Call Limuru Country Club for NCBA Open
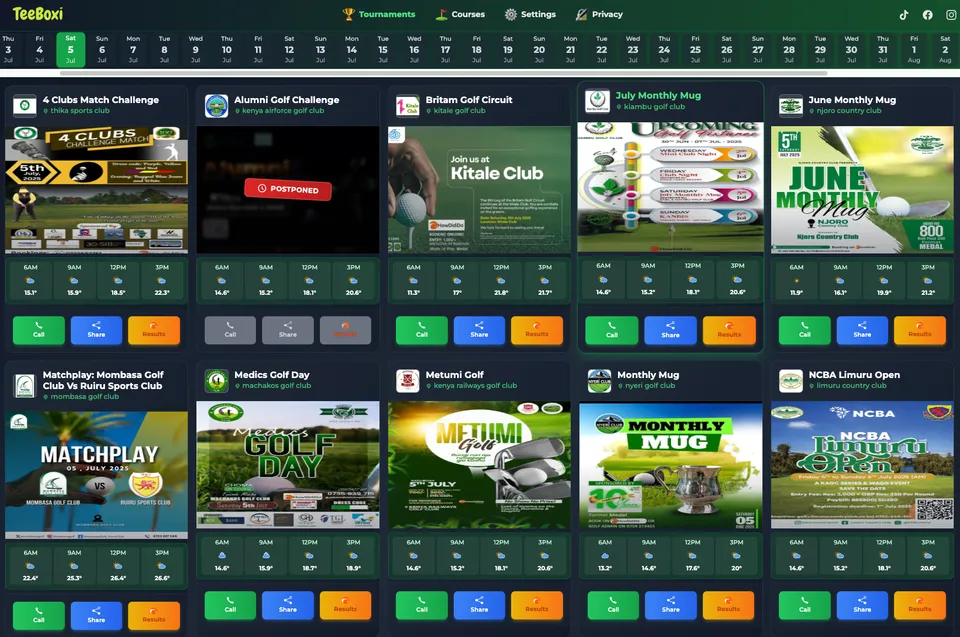The width and height of the screenshot is (960, 637). (x=804, y=605)
